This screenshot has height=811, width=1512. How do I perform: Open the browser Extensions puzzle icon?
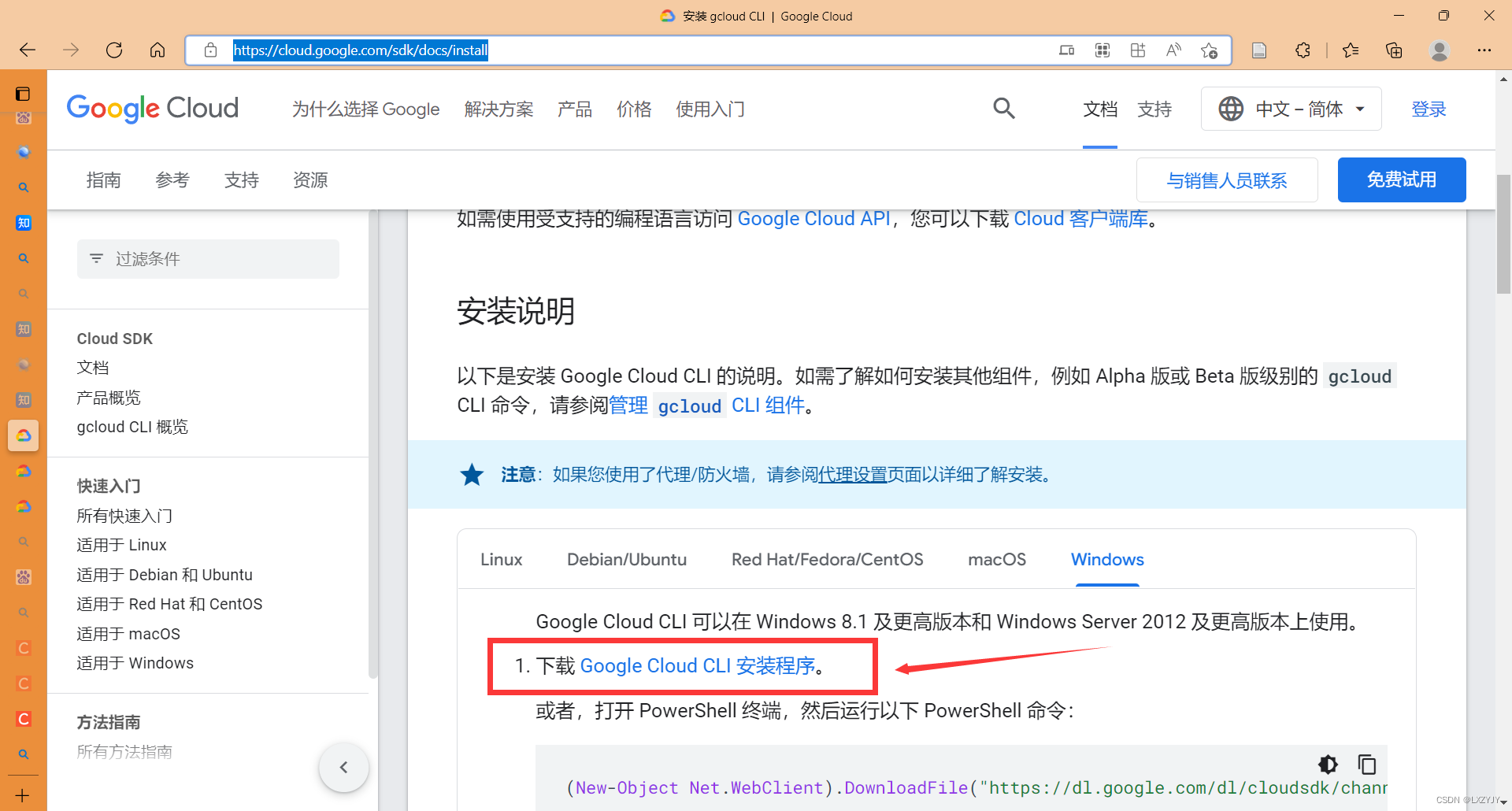(1303, 50)
